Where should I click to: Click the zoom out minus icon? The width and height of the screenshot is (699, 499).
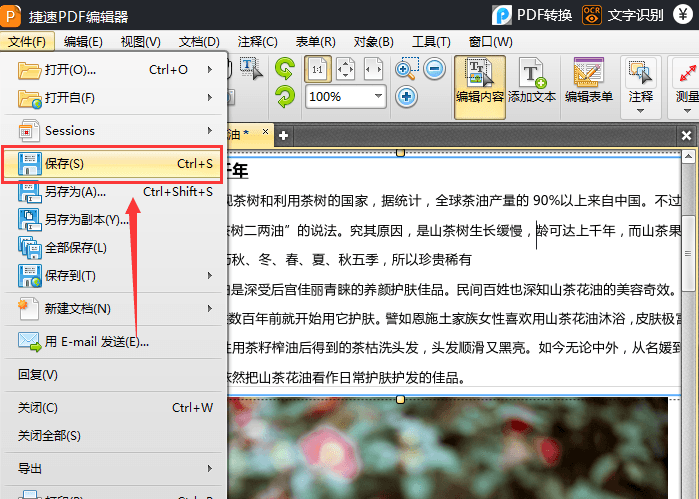434,69
